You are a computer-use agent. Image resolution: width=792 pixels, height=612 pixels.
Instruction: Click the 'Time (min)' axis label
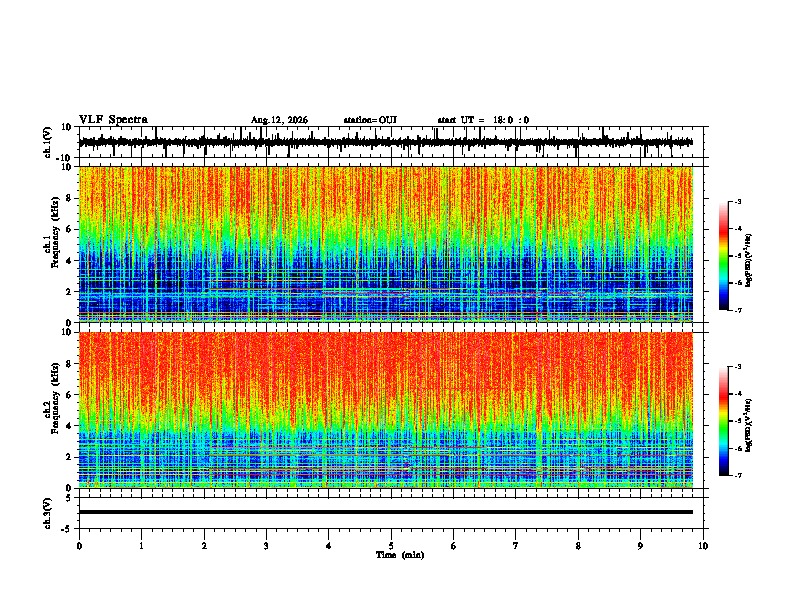[x=400, y=555]
